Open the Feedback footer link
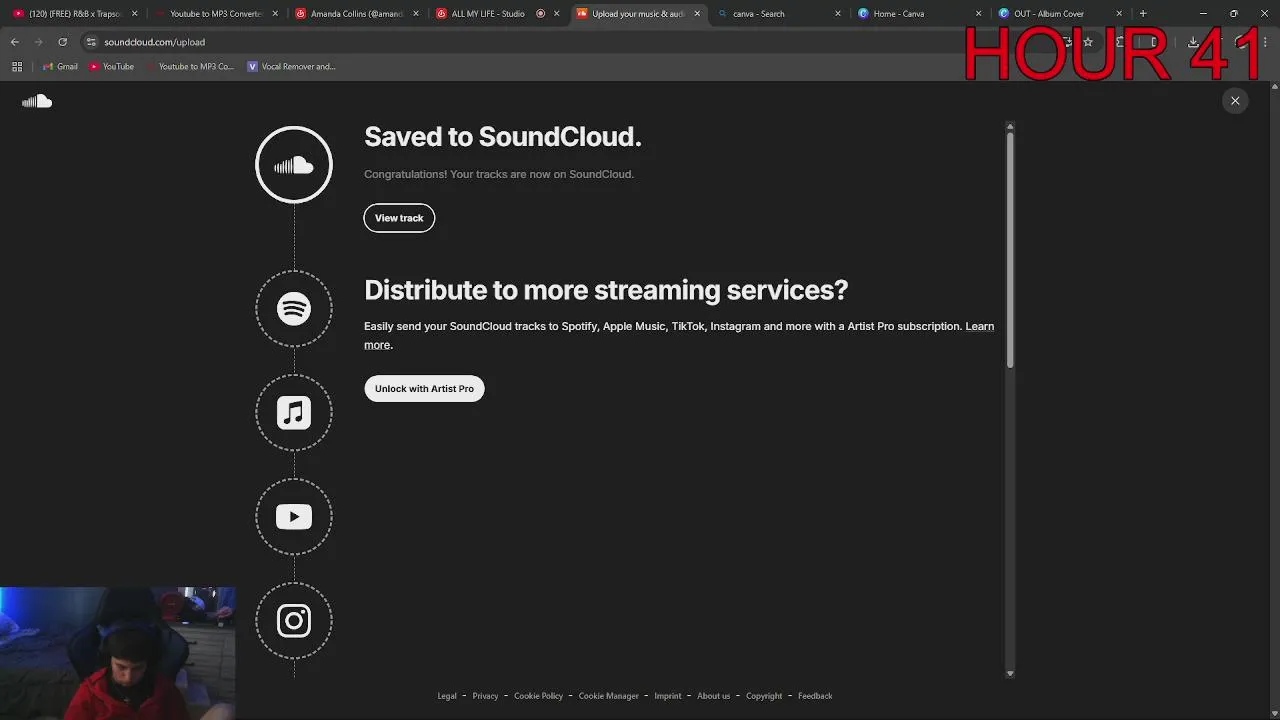 coord(815,696)
